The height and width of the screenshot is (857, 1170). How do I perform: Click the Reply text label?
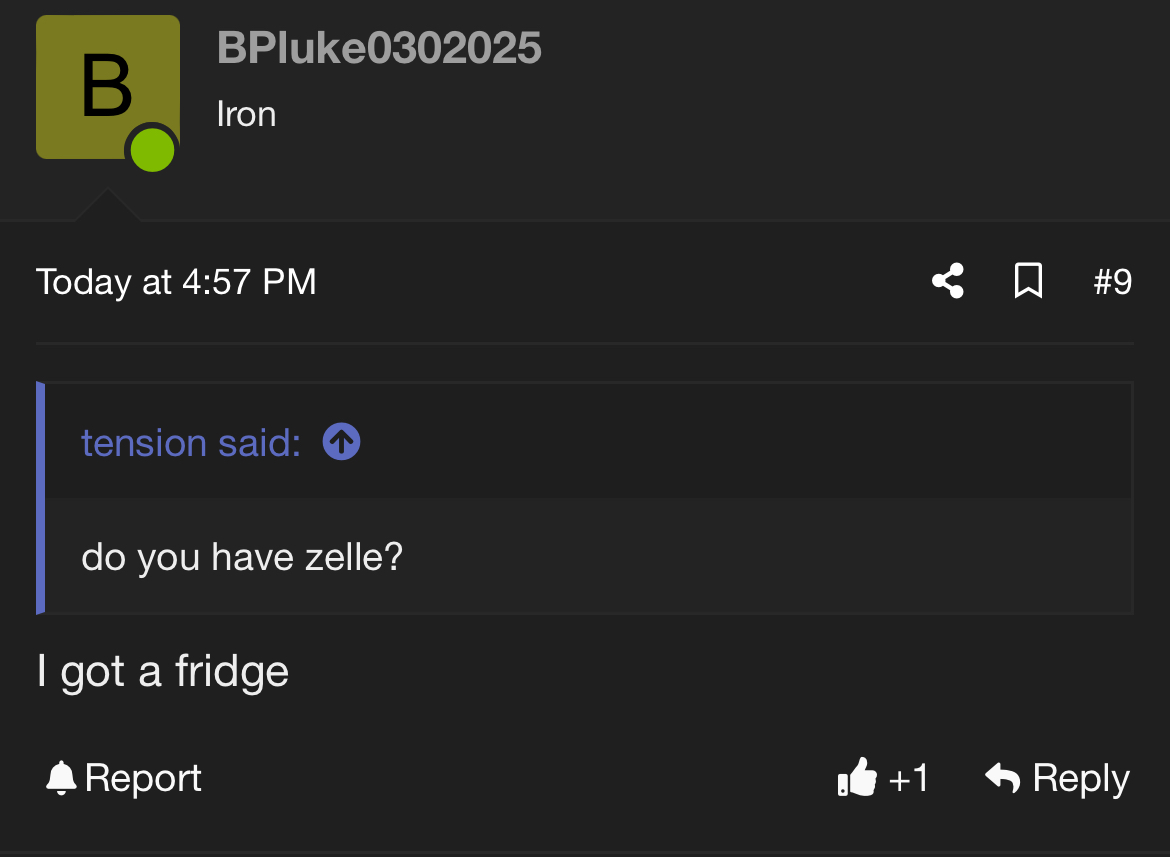(1081, 778)
